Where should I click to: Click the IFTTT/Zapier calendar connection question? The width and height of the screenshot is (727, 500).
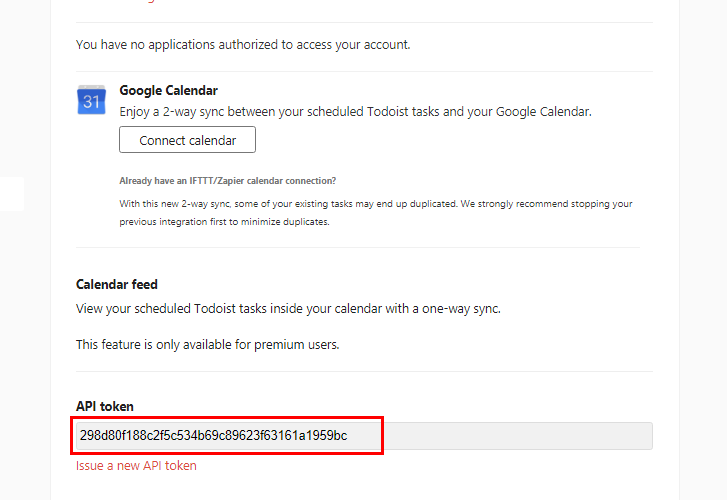(x=228, y=181)
